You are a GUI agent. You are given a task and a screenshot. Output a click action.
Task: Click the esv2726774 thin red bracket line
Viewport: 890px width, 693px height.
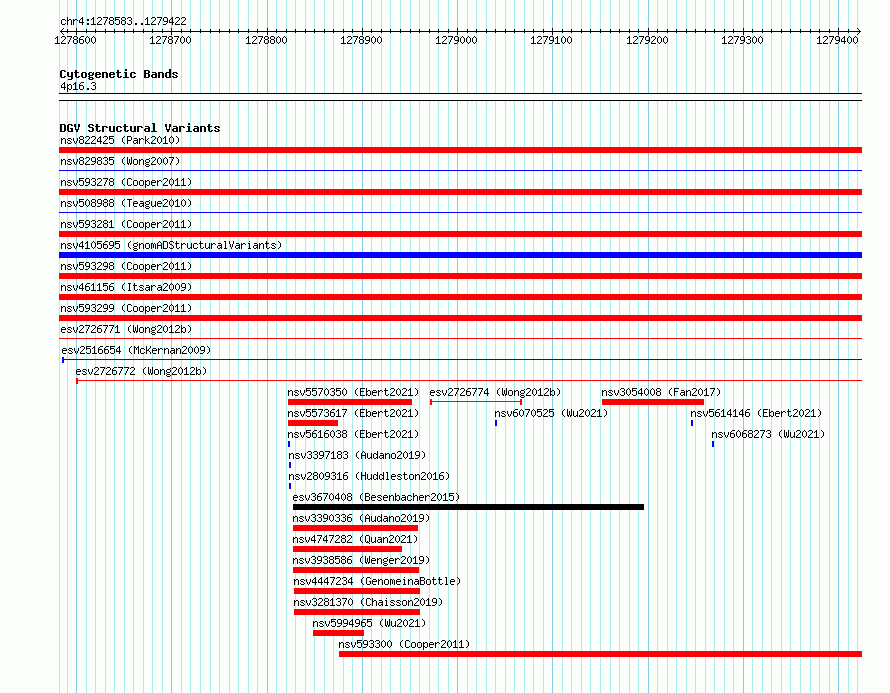pos(476,402)
